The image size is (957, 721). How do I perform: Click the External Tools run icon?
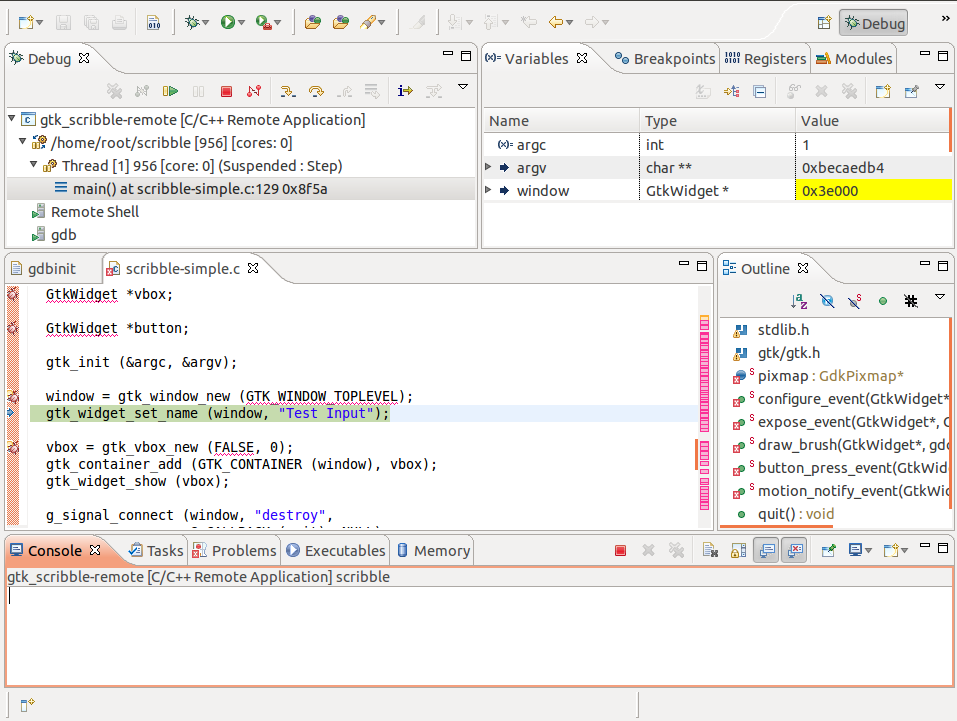click(x=264, y=23)
